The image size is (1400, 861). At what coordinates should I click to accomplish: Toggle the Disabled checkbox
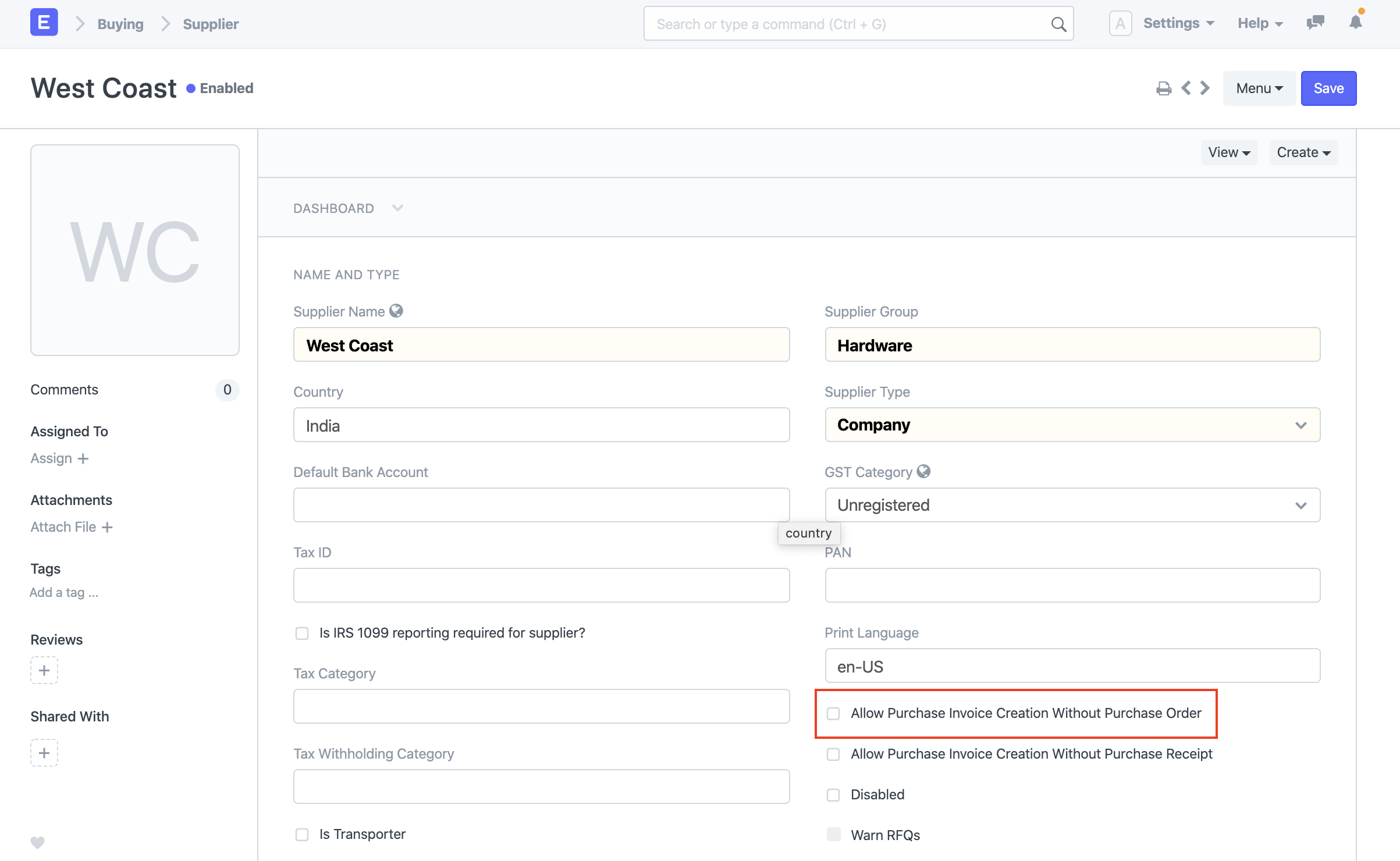click(833, 794)
